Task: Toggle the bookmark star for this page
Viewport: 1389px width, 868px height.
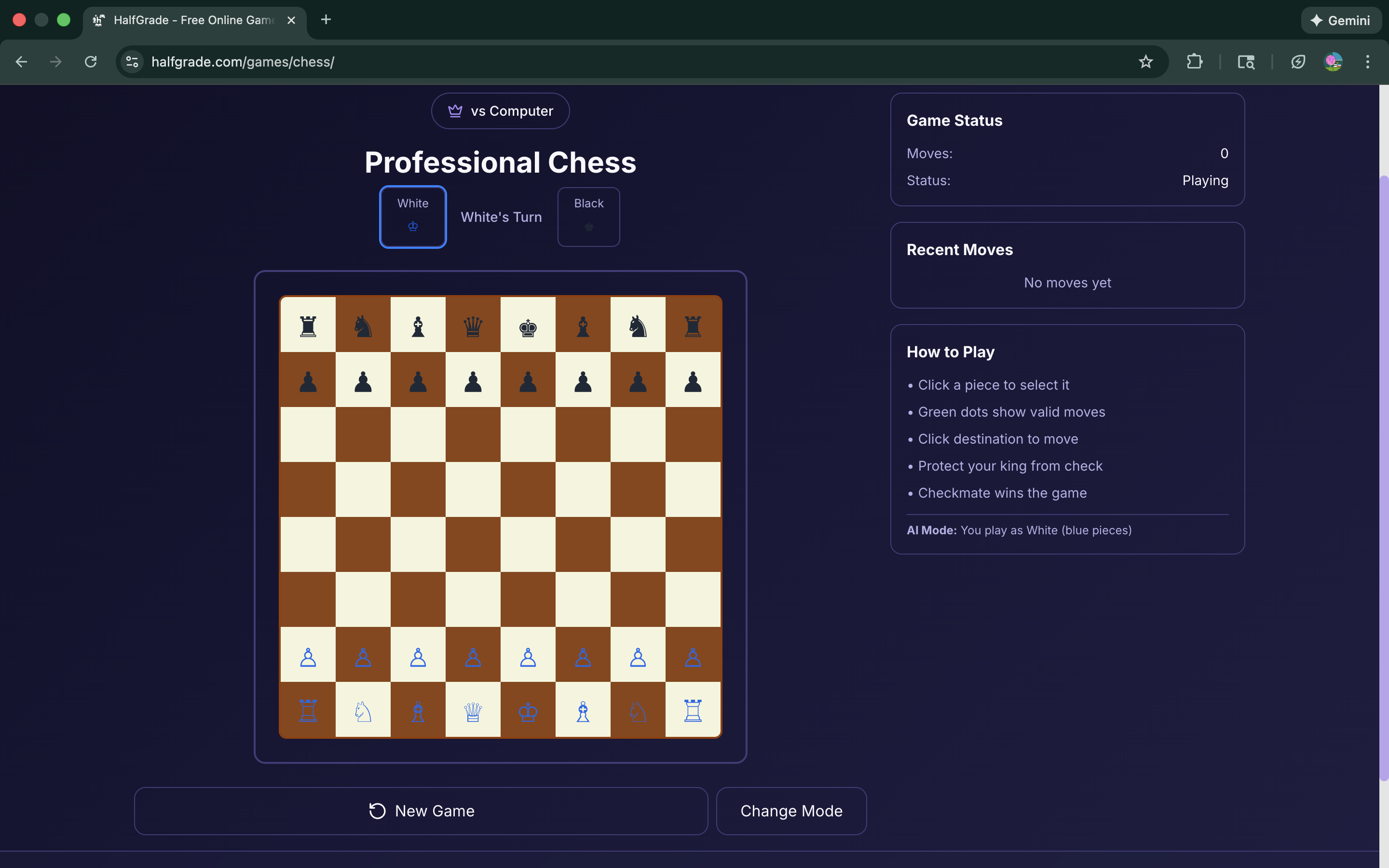Action: point(1145,61)
